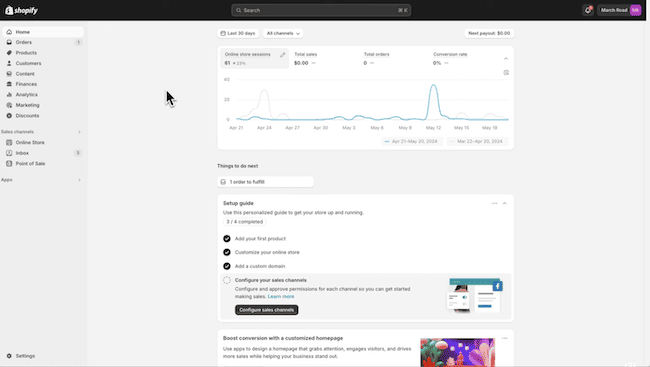The height and width of the screenshot is (367, 650).
Task: Click the Online Store icon
Action: [9, 143]
